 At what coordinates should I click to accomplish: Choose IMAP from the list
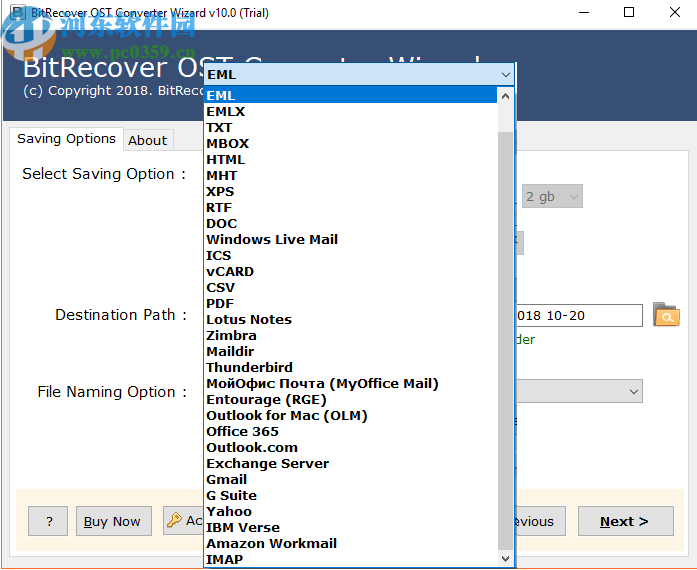(x=350, y=559)
